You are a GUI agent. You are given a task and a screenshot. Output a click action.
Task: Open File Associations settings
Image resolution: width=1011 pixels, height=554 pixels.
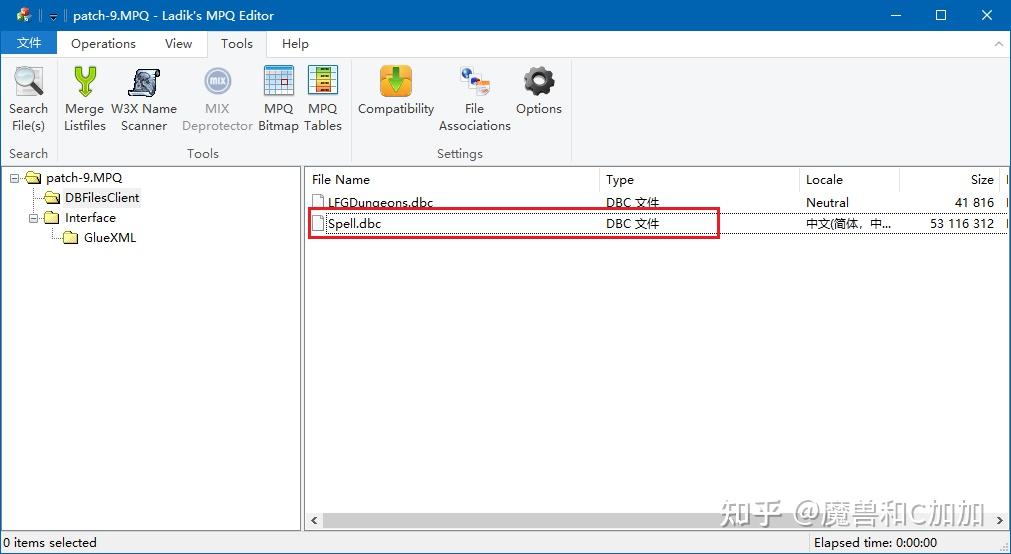[475, 99]
